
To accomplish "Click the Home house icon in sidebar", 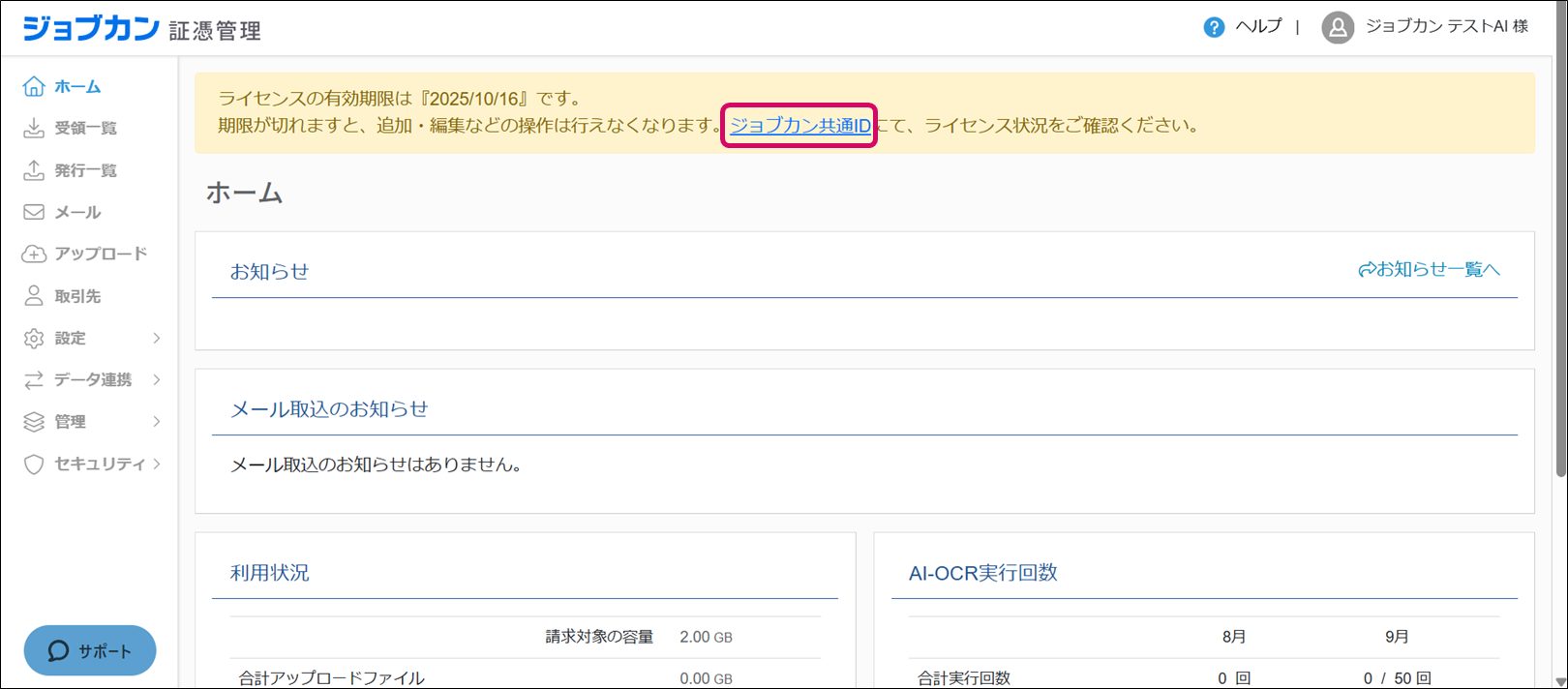I will (x=34, y=86).
